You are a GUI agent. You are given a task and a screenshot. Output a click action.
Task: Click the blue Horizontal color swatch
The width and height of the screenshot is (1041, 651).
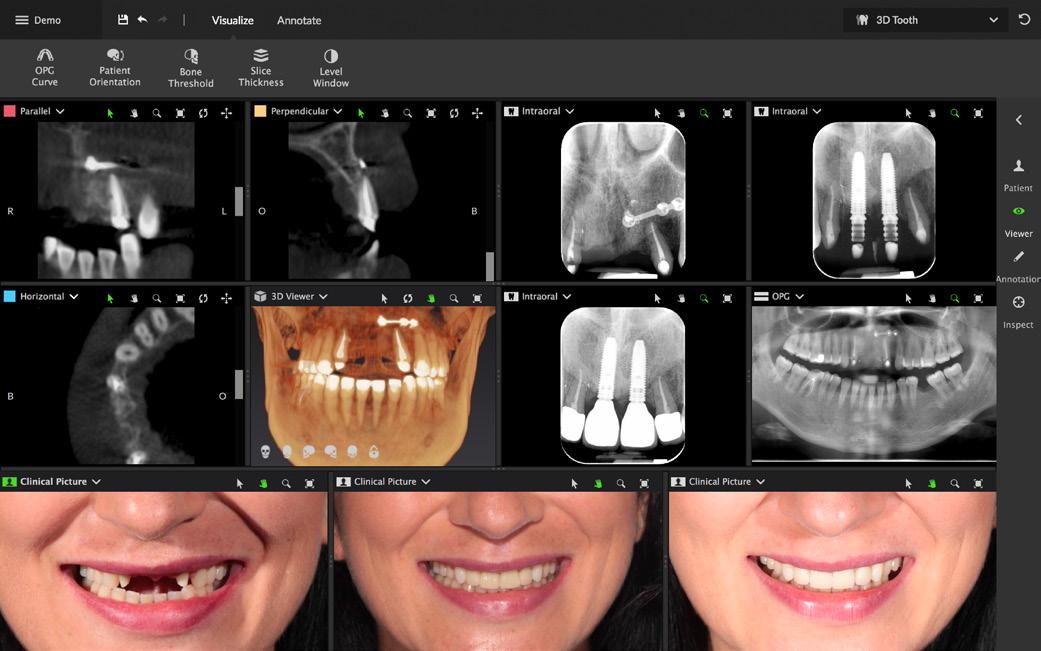(9, 296)
